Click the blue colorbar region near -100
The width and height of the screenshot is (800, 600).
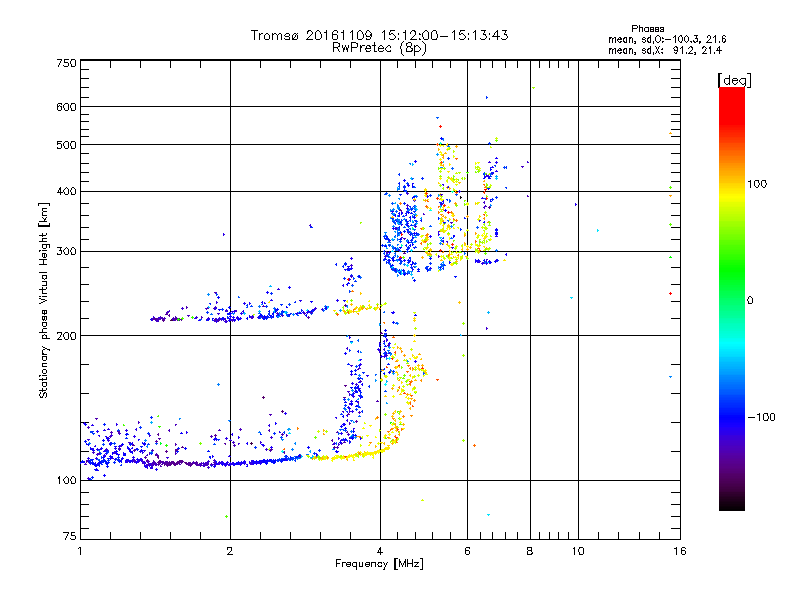click(732, 416)
